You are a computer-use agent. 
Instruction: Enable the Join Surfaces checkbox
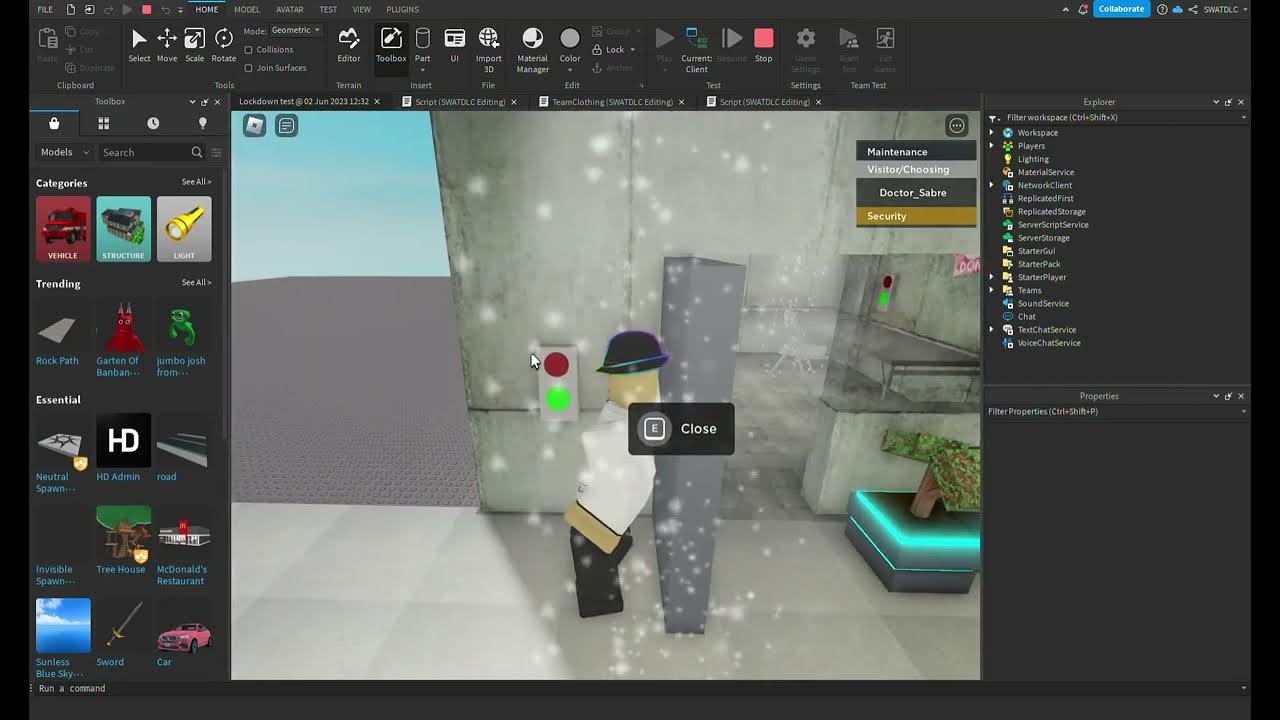pyautogui.click(x=248, y=68)
